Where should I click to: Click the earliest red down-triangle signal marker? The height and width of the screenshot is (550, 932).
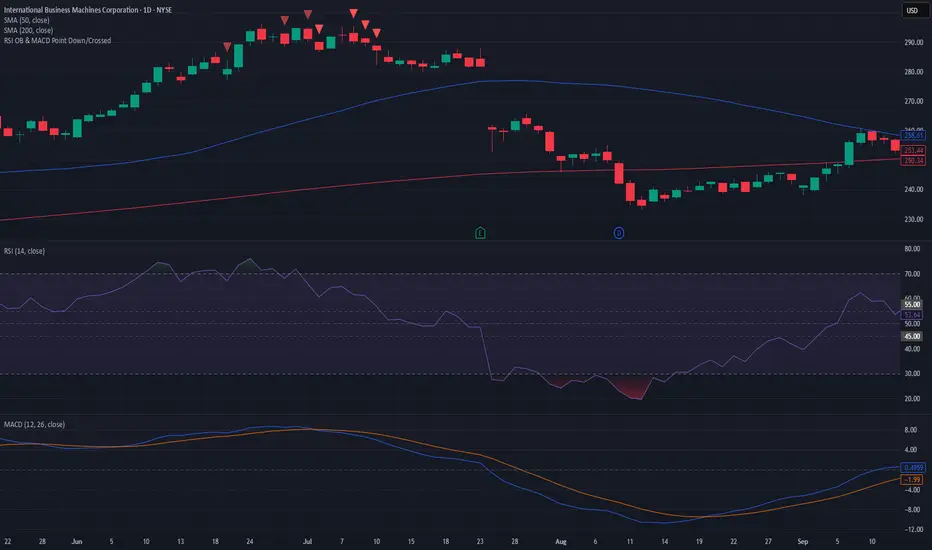pos(227,46)
